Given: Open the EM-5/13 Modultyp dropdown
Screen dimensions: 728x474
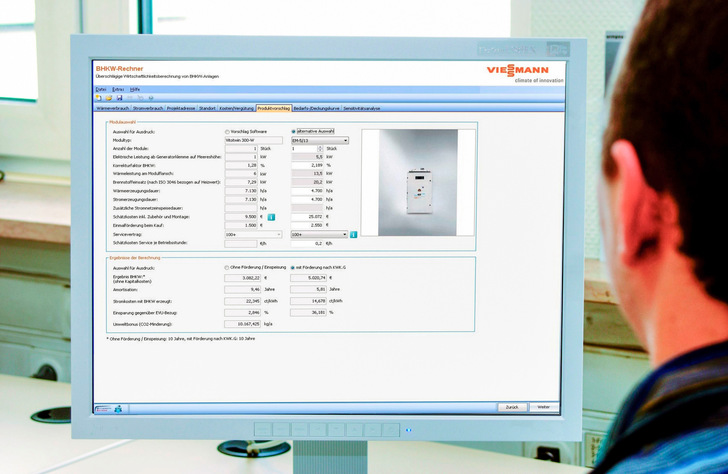Looking at the screenshot, I should tap(319, 140).
